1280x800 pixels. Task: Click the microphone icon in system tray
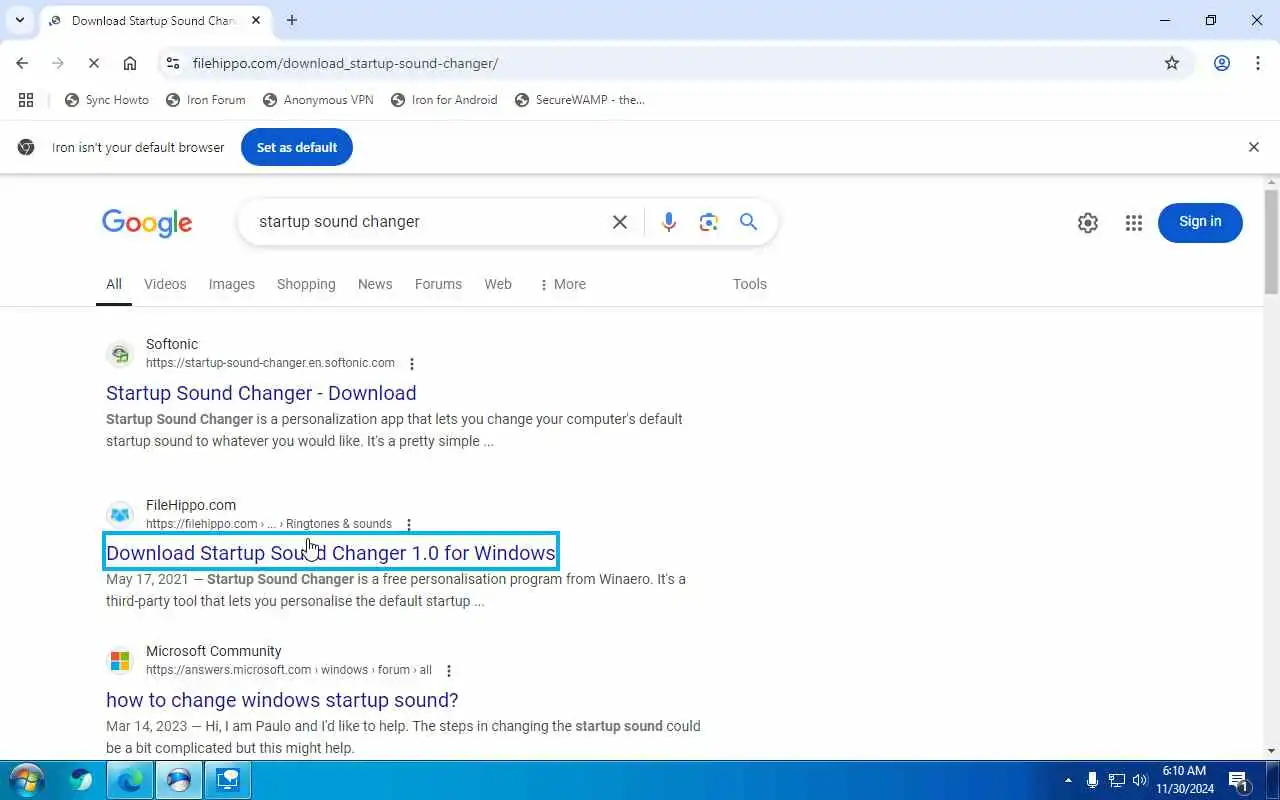click(x=1092, y=780)
